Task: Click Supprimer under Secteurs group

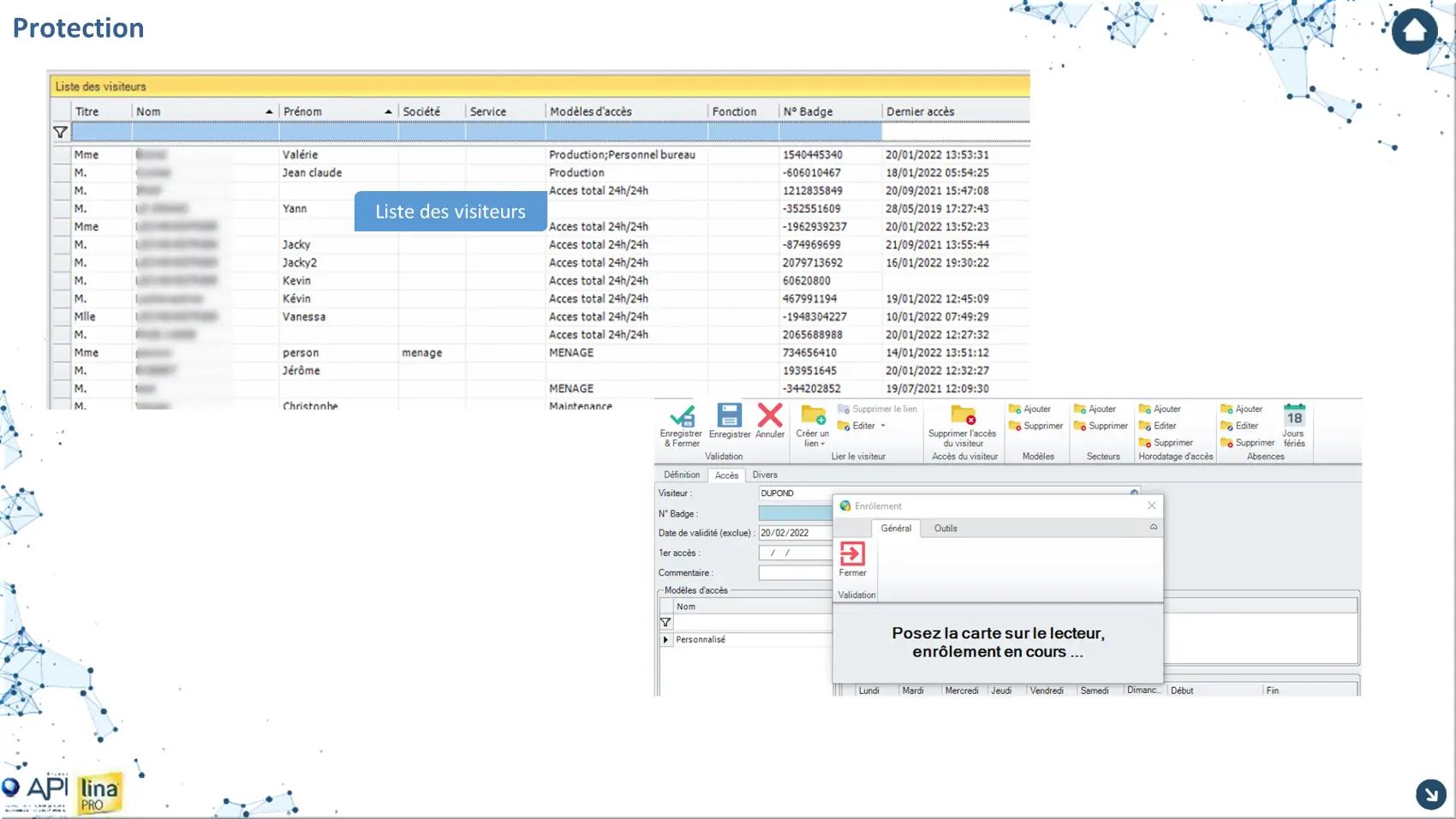Action: pyautogui.click(x=1101, y=426)
